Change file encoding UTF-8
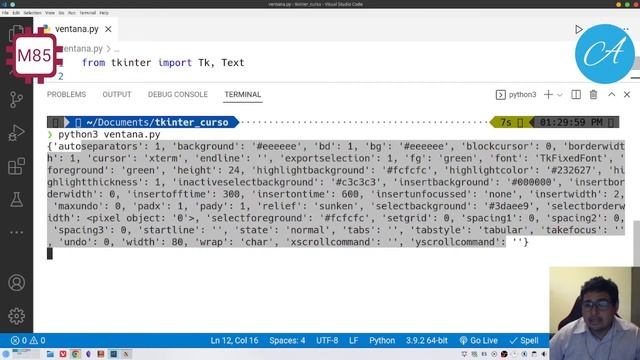This screenshot has width=640, height=360. tap(327, 340)
